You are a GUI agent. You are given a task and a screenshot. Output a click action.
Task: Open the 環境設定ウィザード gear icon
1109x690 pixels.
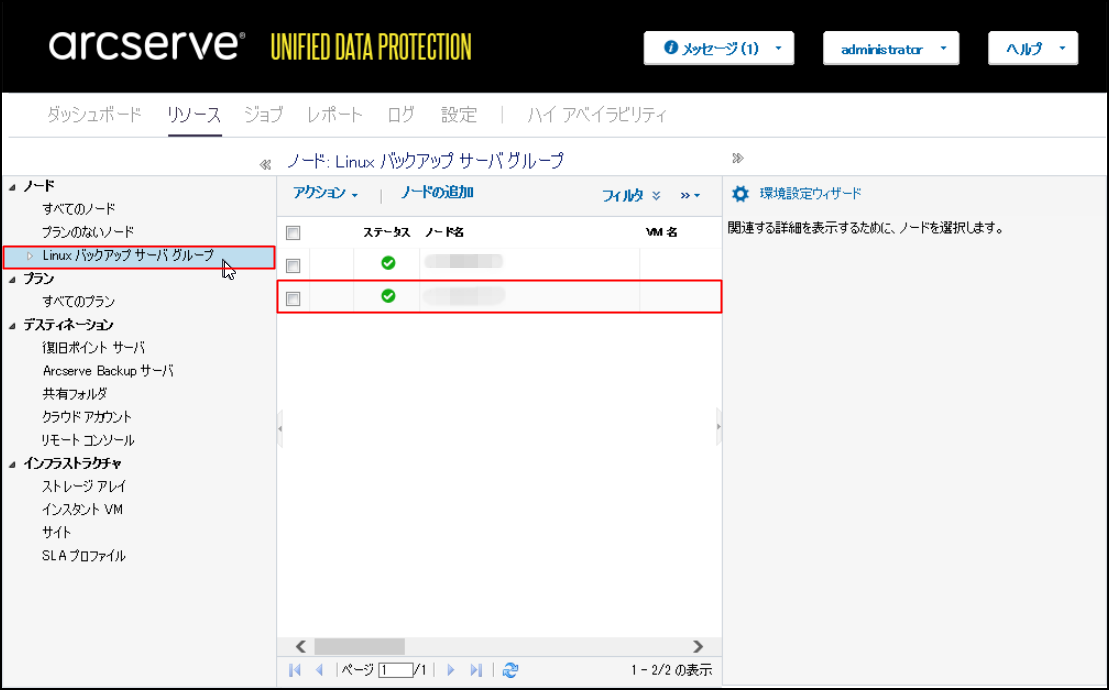(x=740, y=194)
